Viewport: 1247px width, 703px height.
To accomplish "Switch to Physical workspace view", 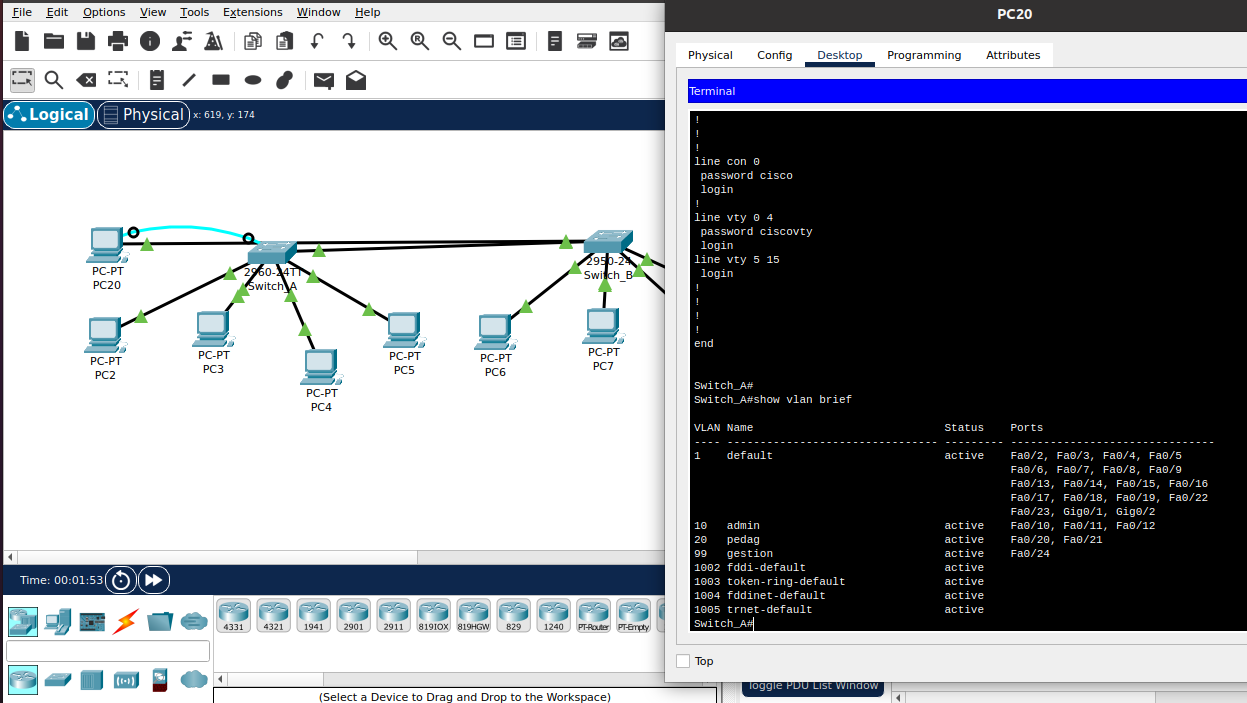I will [x=143, y=115].
